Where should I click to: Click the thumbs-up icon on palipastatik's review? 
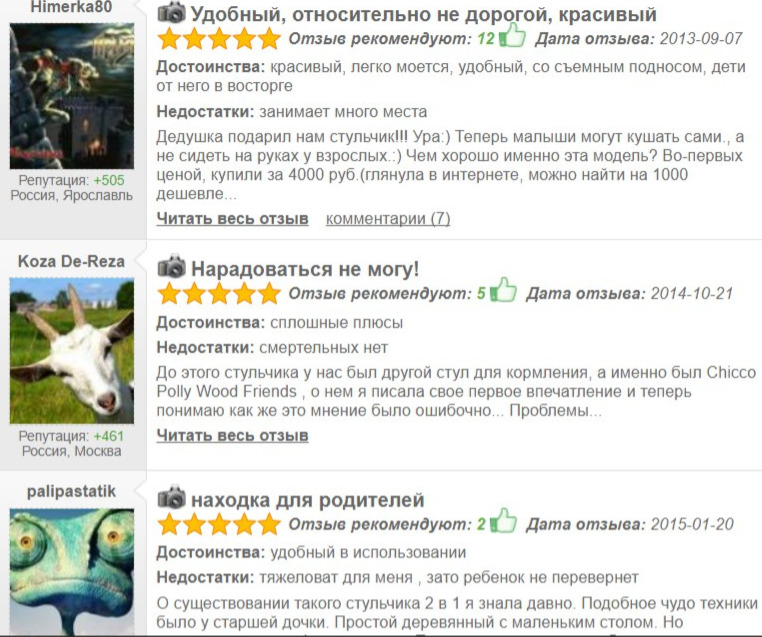pyautogui.click(x=503, y=521)
